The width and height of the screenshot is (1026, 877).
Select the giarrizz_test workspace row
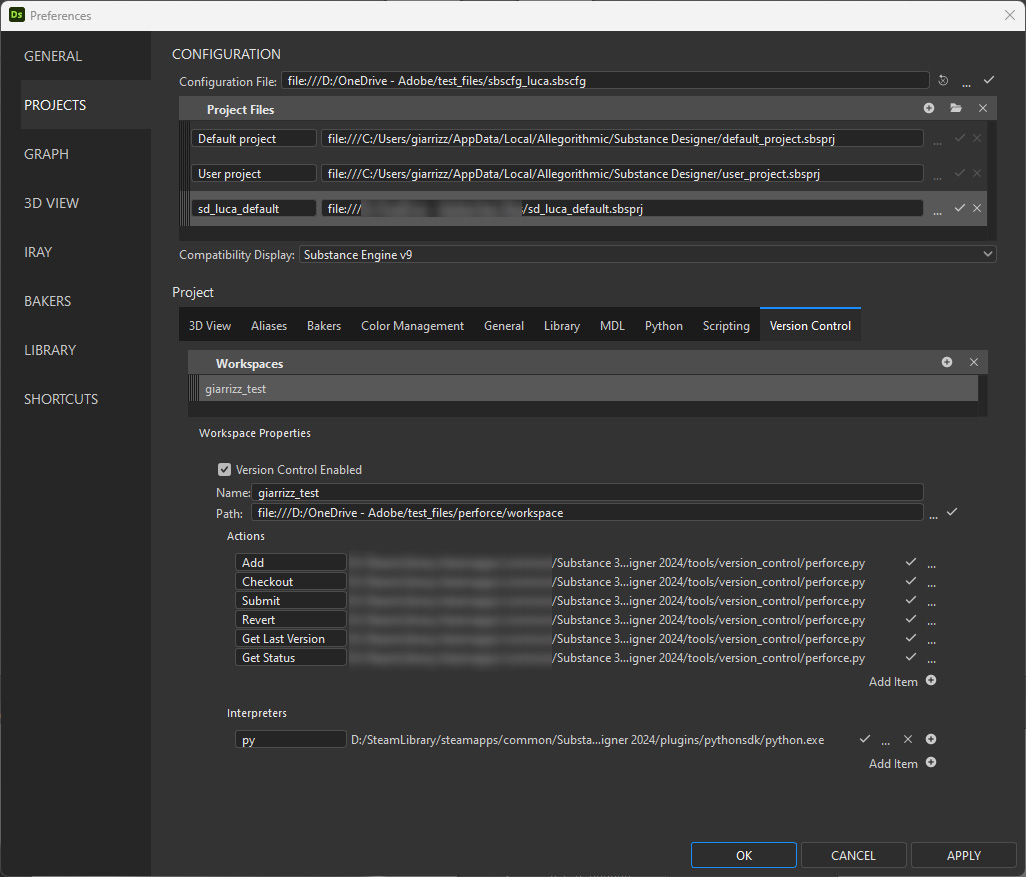coord(583,389)
